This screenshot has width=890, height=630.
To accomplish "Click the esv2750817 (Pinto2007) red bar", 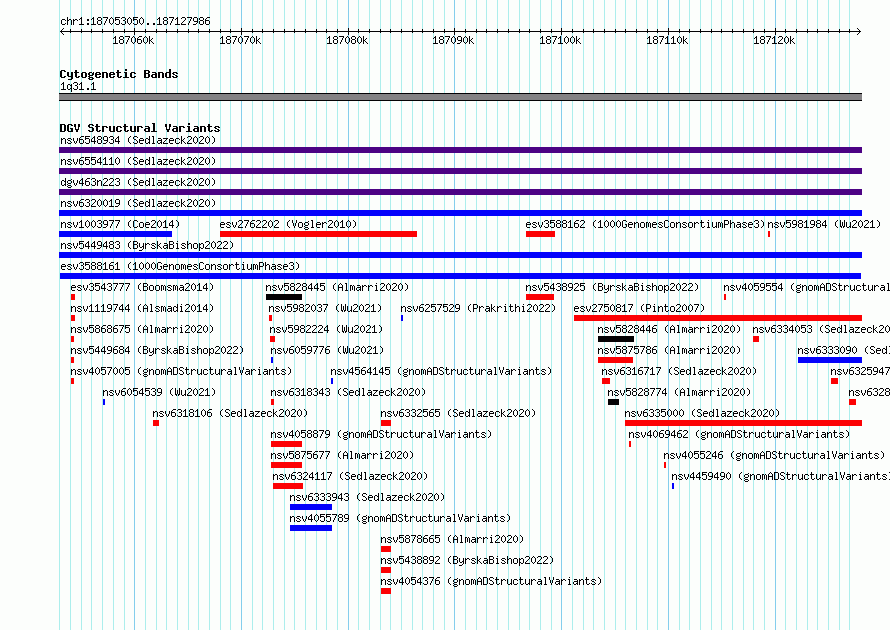I will 718,318.
